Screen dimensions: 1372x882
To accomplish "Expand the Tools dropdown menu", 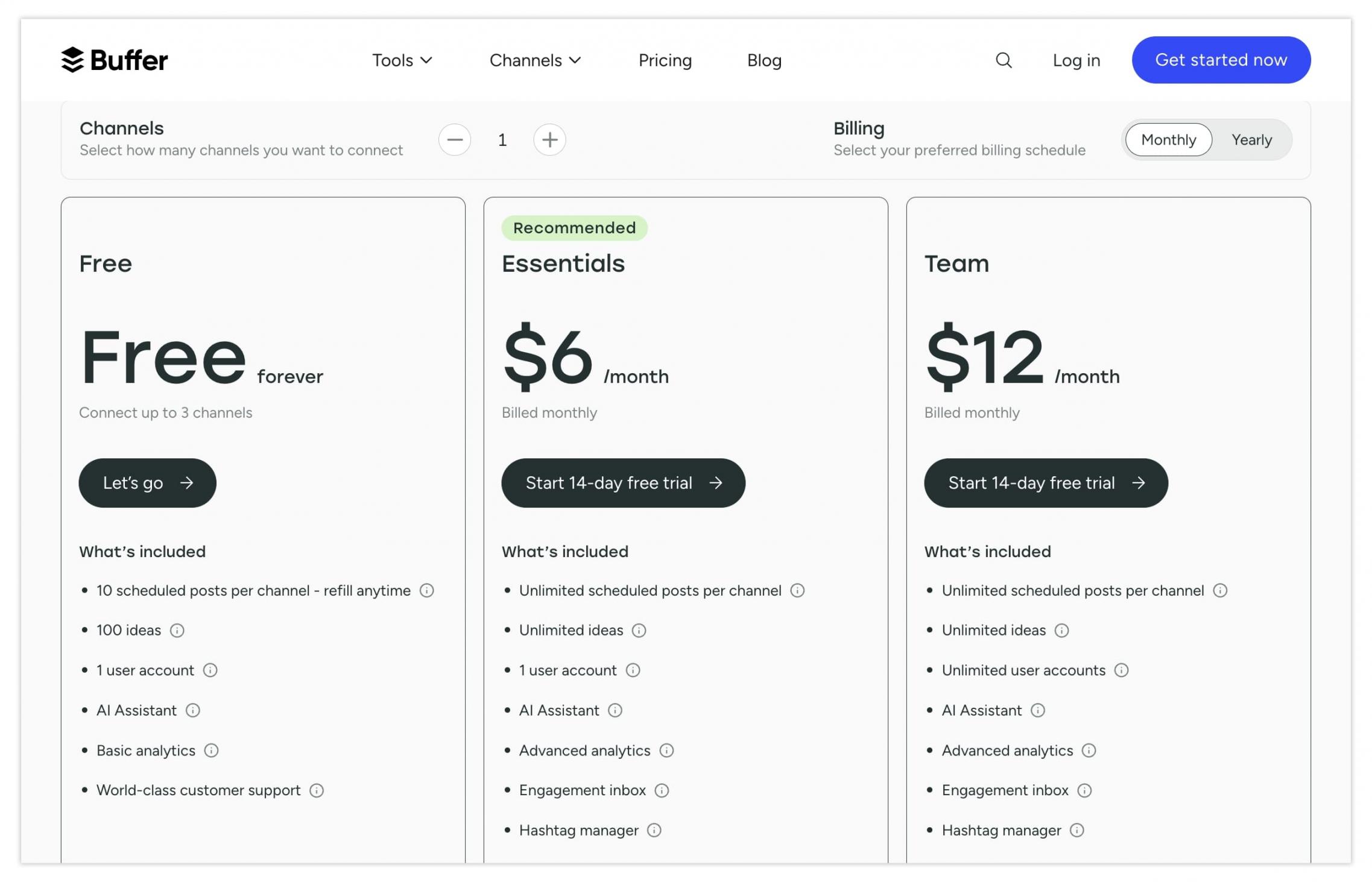I will click(x=402, y=60).
